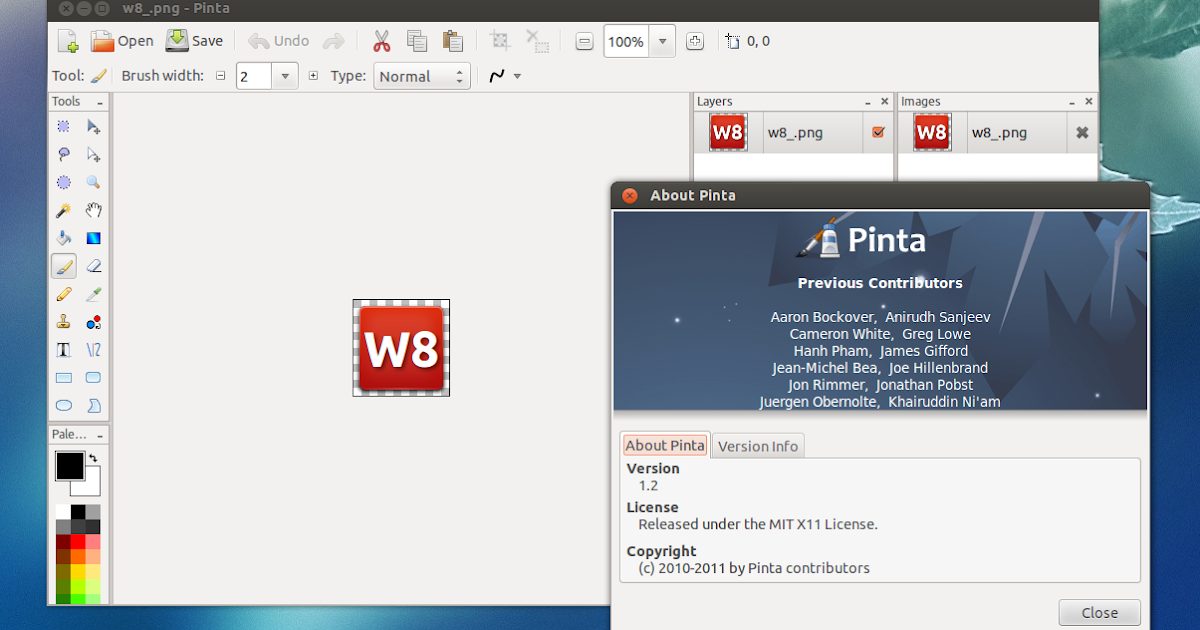Image resolution: width=1200 pixels, height=630 pixels.
Task: Open the zoom level dropdown
Action: point(662,41)
